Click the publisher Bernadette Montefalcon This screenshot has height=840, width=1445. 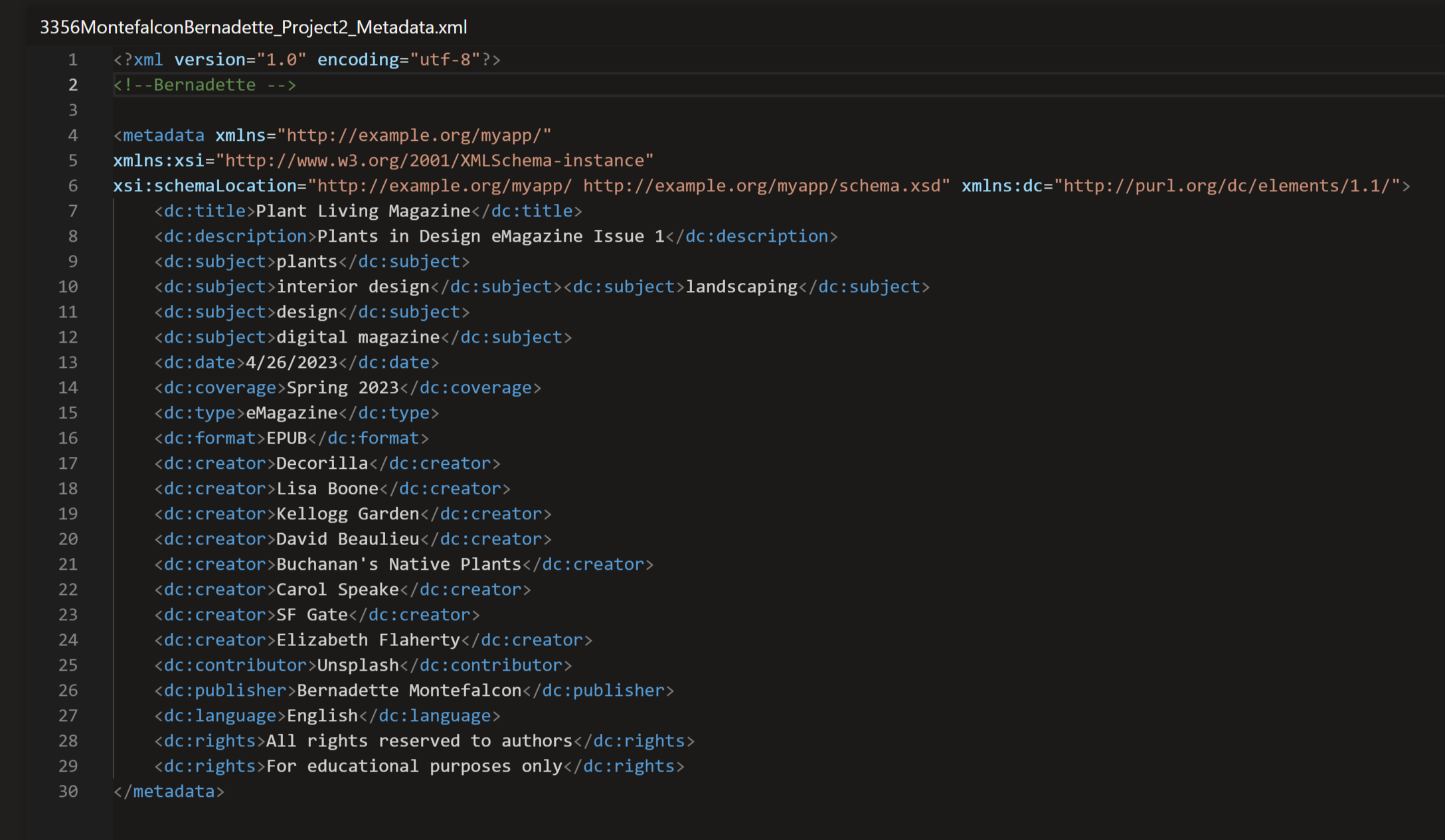pyautogui.click(x=409, y=691)
